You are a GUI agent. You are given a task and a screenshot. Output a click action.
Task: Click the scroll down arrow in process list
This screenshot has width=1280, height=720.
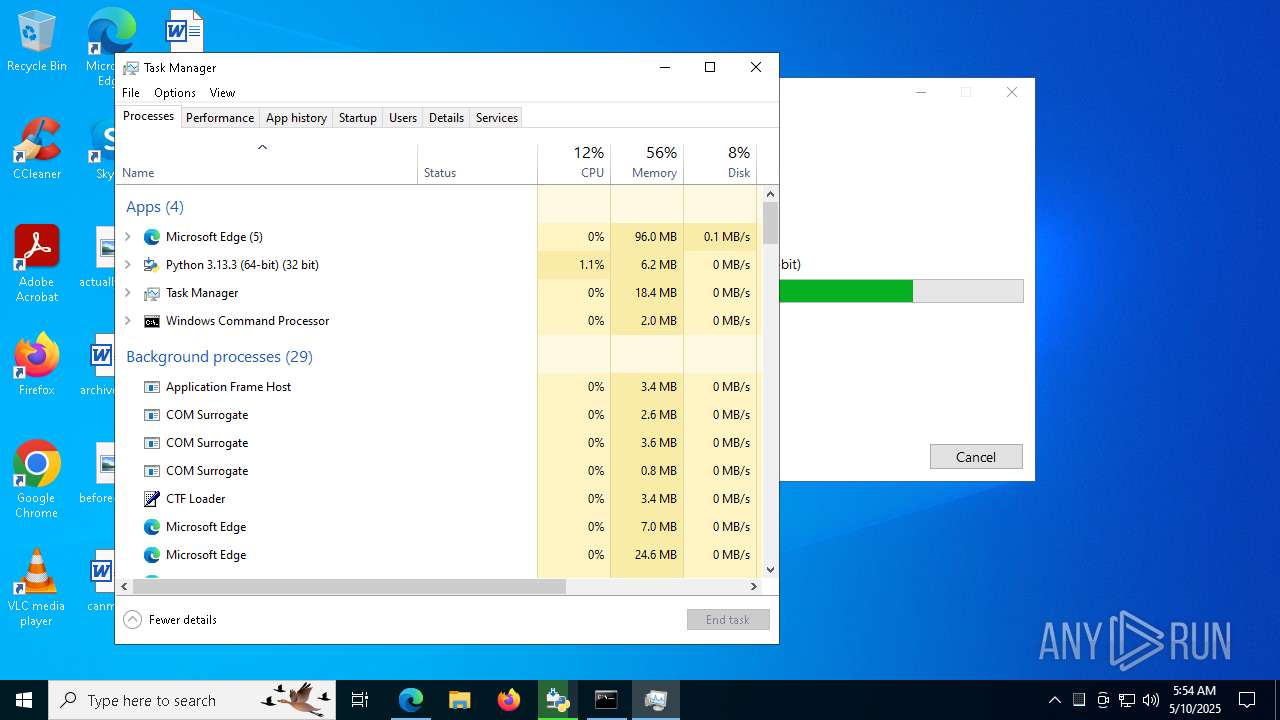pyautogui.click(x=770, y=570)
